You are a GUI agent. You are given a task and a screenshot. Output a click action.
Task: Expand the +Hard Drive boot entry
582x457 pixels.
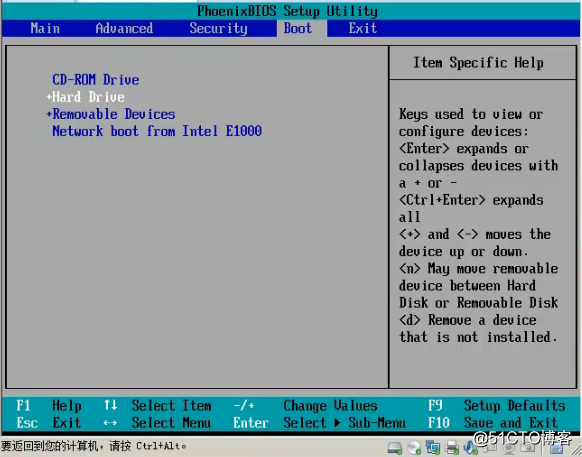85,97
